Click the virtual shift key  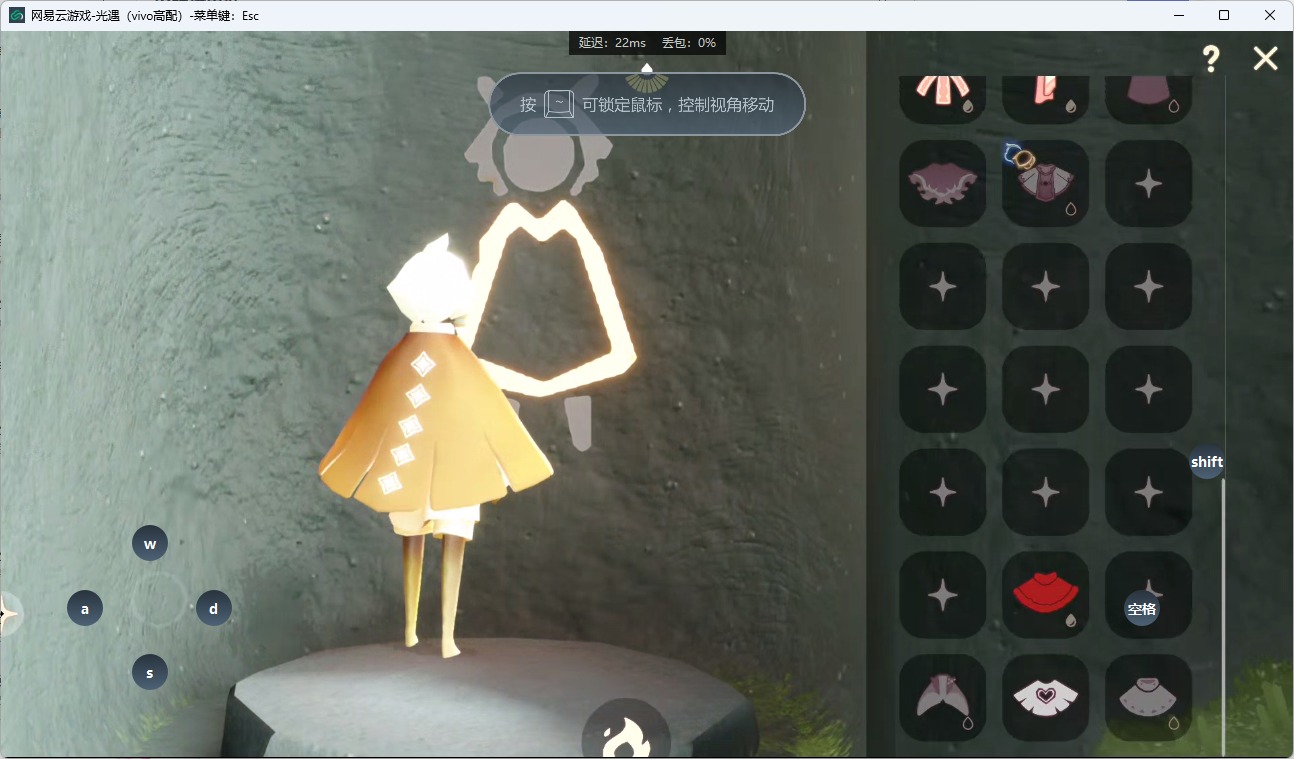[x=1207, y=462]
